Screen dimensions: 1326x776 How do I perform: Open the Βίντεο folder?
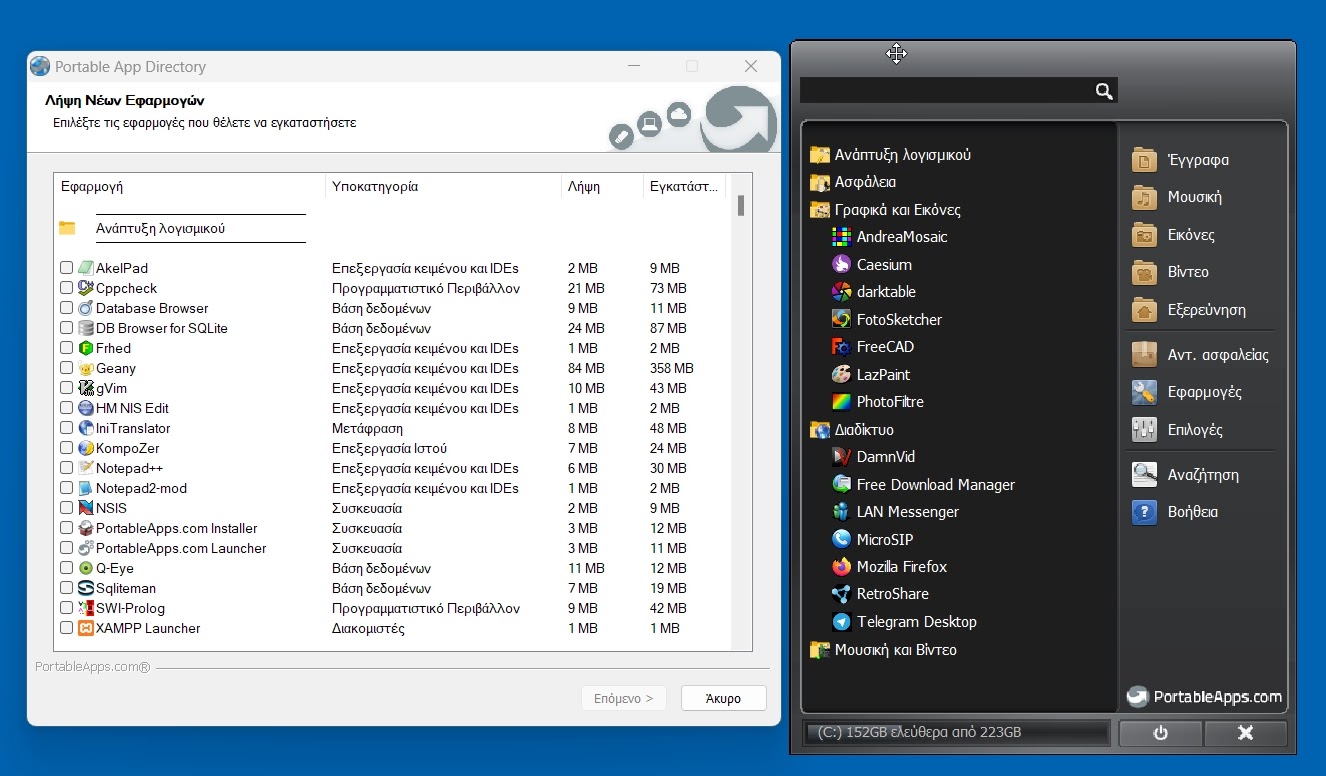(1170, 272)
